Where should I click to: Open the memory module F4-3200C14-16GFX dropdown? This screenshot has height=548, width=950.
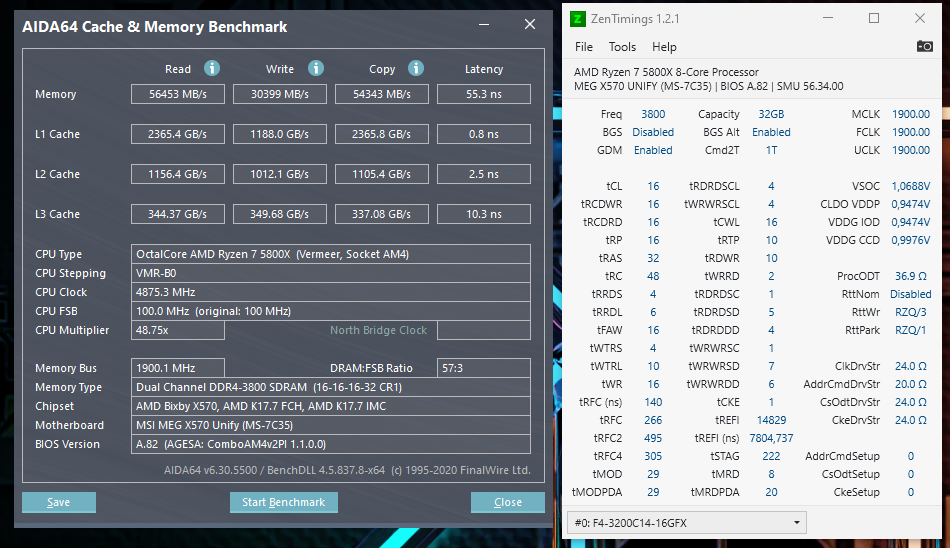point(686,523)
